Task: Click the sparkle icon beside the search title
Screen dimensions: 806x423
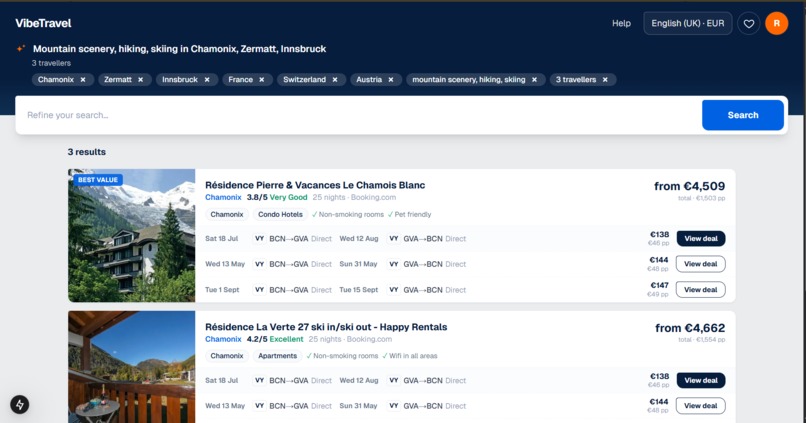Action: (x=21, y=49)
